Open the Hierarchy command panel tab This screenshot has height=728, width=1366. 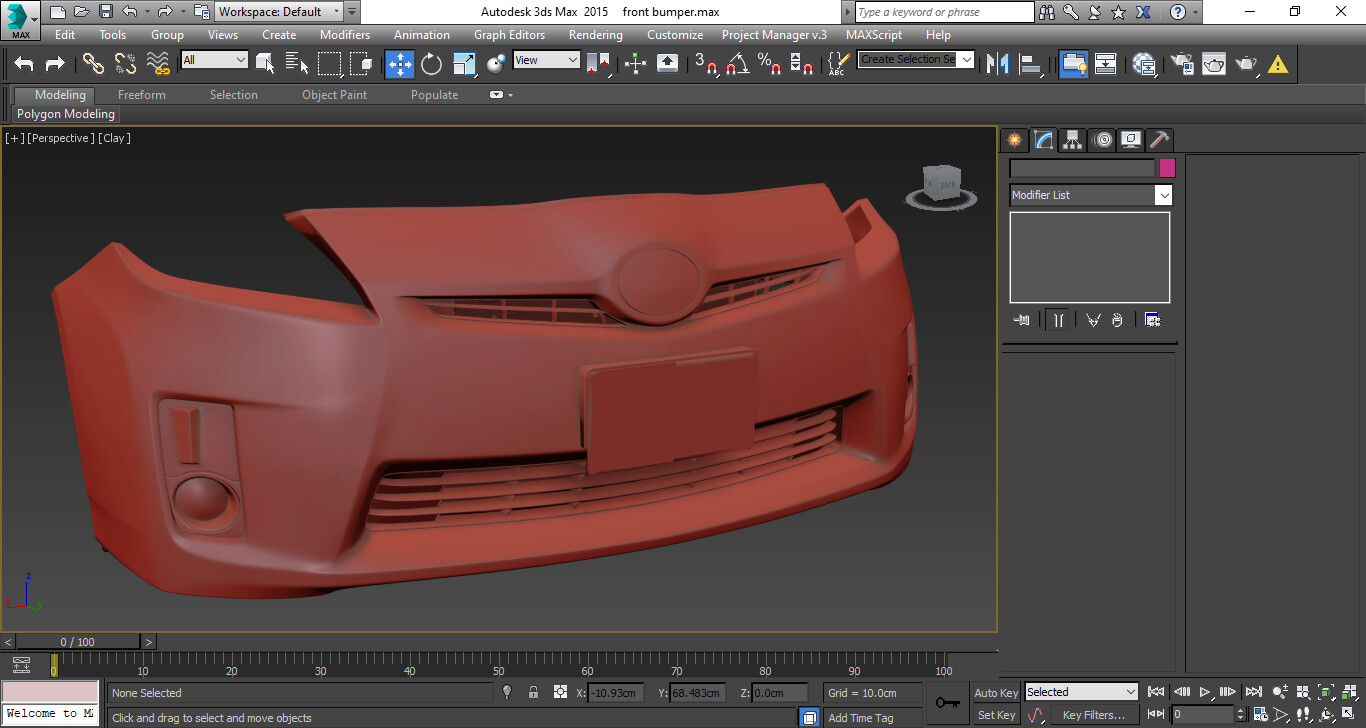pyautogui.click(x=1072, y=140)
